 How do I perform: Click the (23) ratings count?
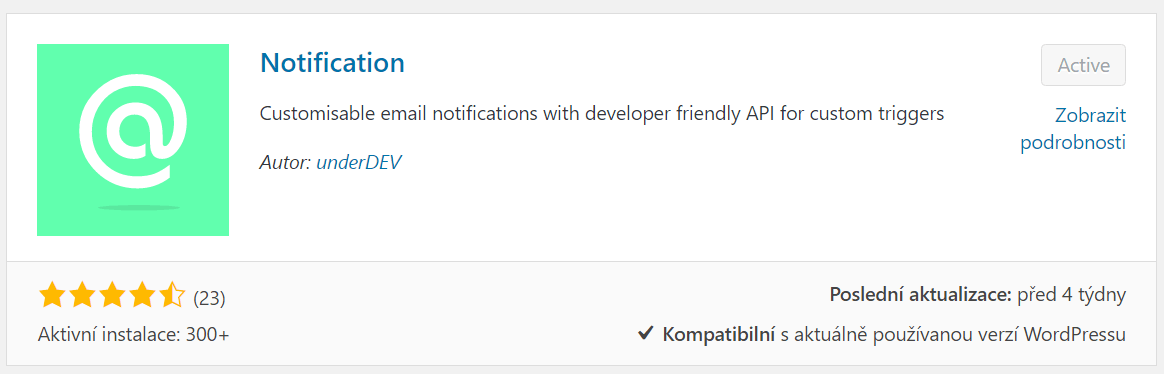[x=209, y=298]
